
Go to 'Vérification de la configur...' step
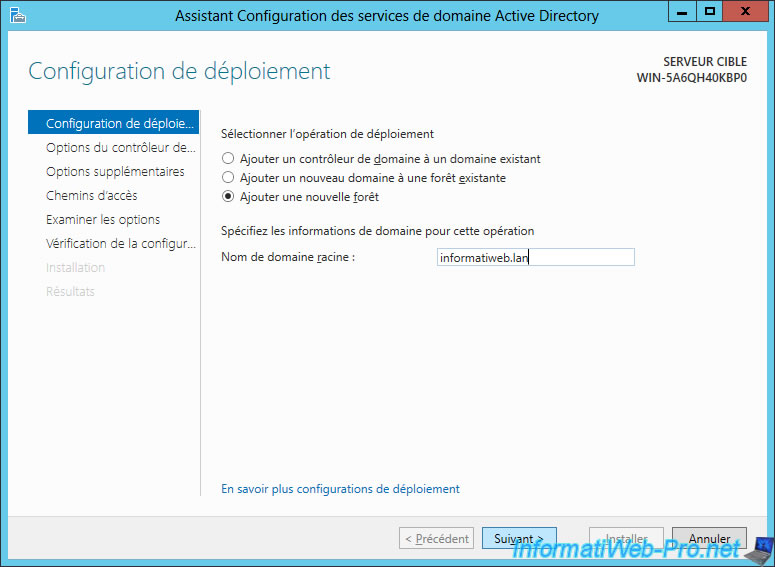121,244
